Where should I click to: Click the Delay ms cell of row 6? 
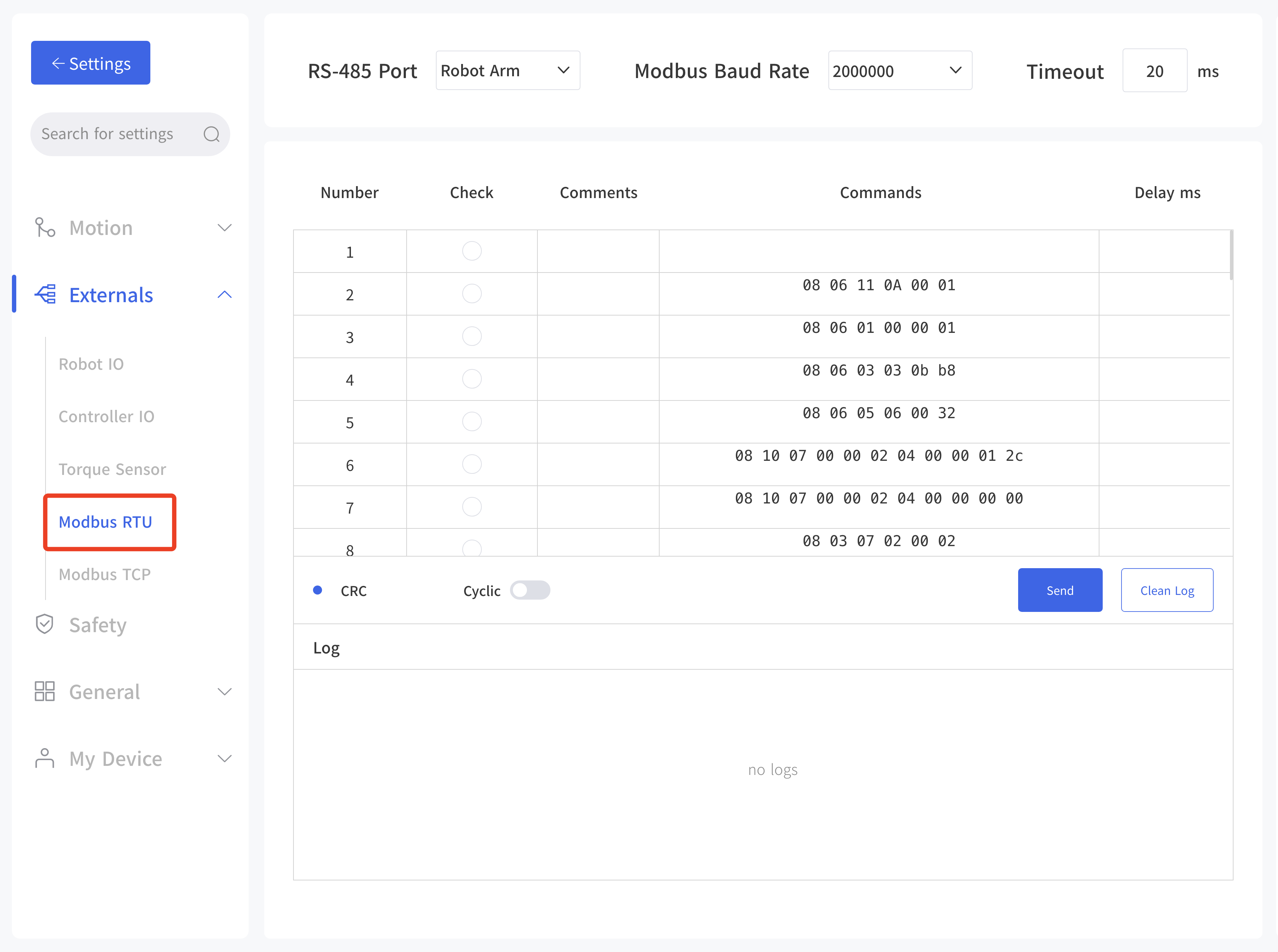coord(1164,464)
